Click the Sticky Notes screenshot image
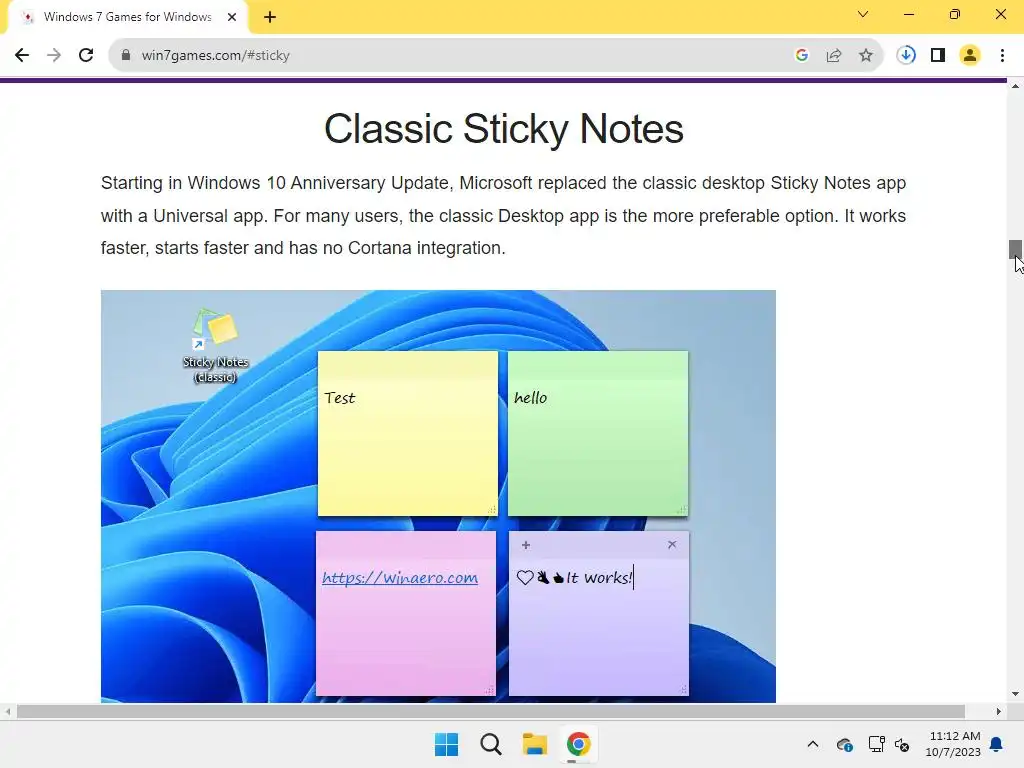Screen dimensions: 1024x768 point(438,496)
